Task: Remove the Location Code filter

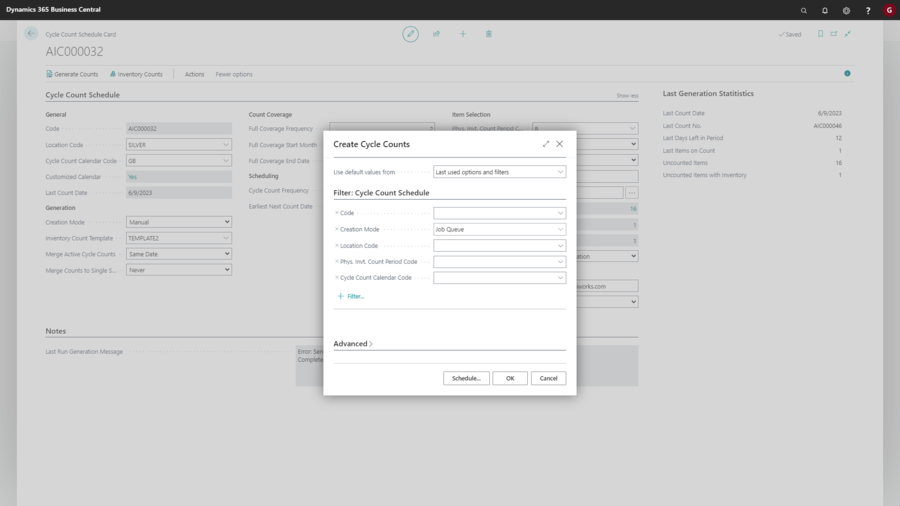Action: (337, 245)
